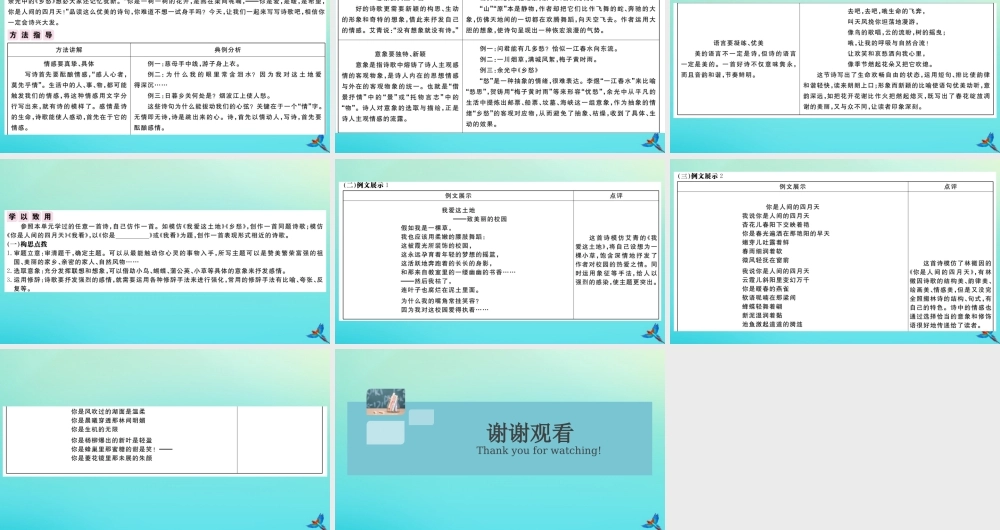1000x530 pixels.
Task: Click the line '去吧,去吧,唱生命的飞奔。'
Action: (886, 11)
